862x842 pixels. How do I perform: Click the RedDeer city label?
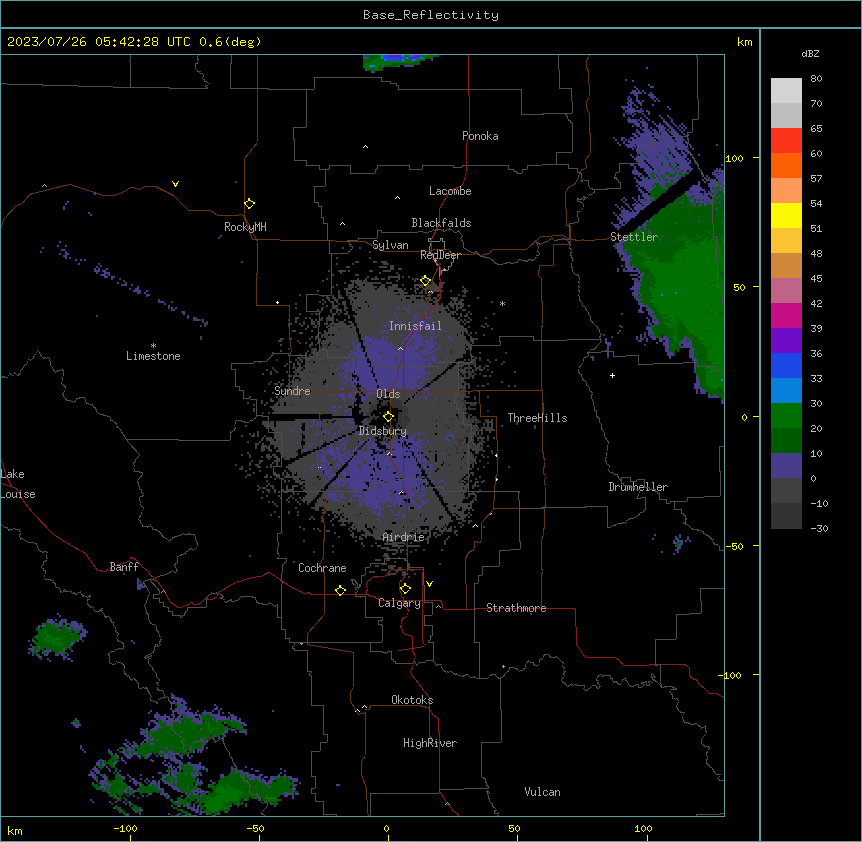tap(440, 255)
